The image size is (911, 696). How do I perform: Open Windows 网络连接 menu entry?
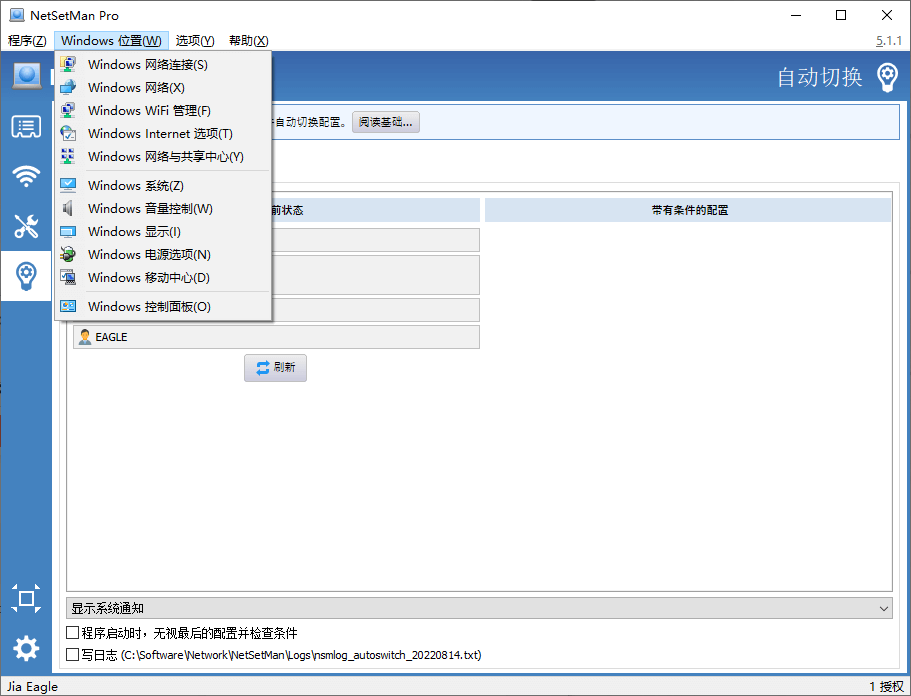[x=163, y=64]
